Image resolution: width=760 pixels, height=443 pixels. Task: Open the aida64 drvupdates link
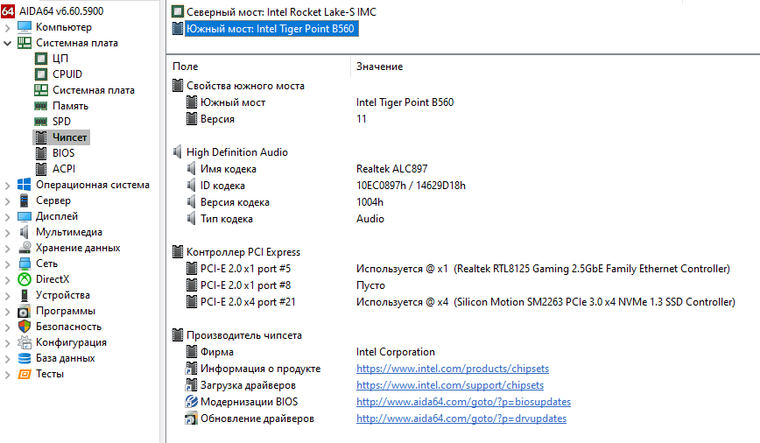461,418
